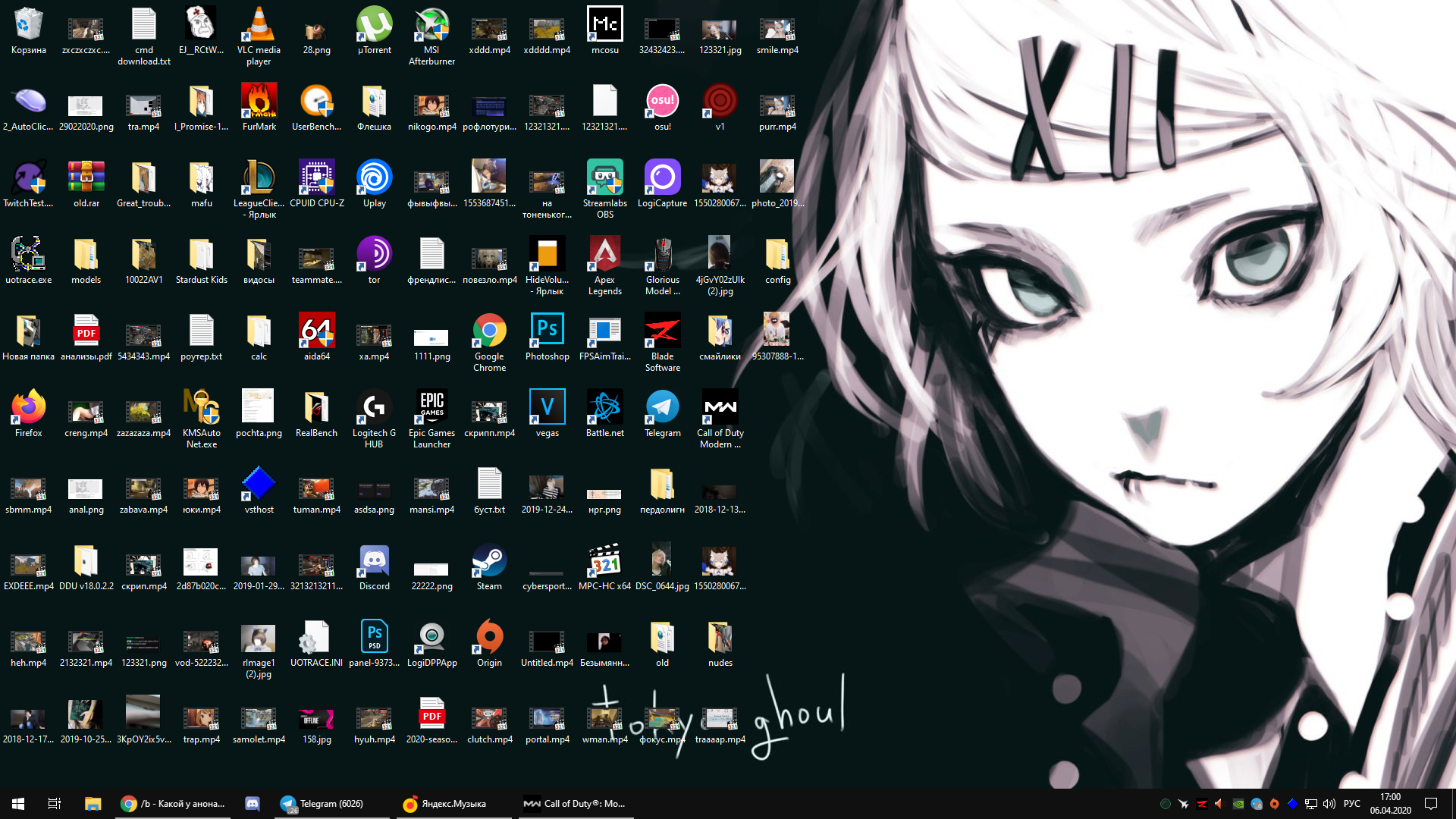Open the Recycle Bin (Корзина) icon

(28, 32)
